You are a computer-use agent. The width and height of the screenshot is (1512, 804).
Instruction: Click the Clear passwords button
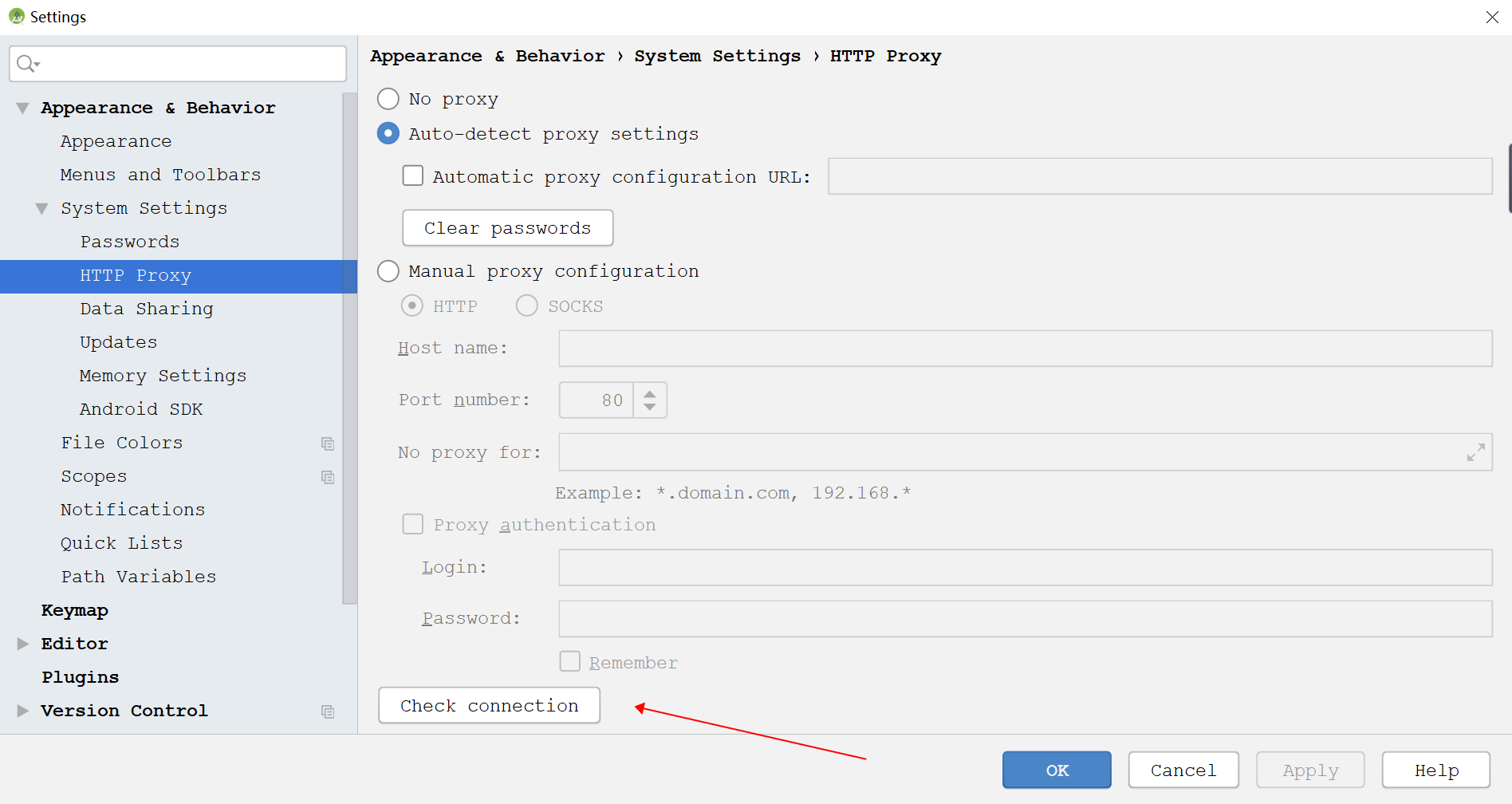(507, 227)
